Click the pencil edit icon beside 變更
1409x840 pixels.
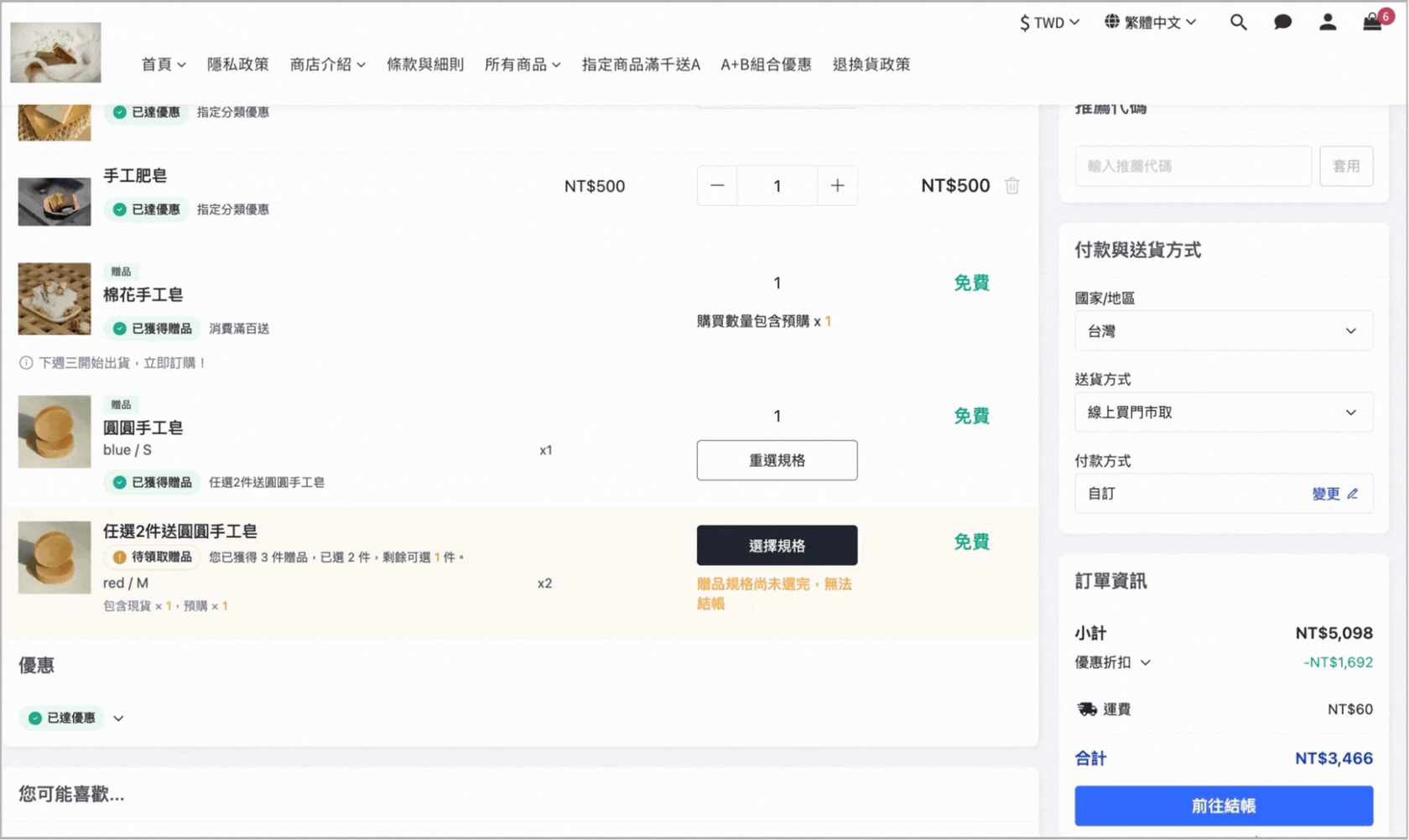[1353, 494]
